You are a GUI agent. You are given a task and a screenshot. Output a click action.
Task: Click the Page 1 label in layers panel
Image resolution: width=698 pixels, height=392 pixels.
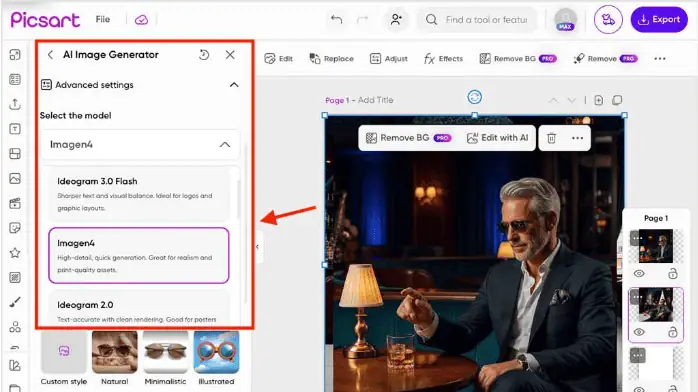point(656,218)
